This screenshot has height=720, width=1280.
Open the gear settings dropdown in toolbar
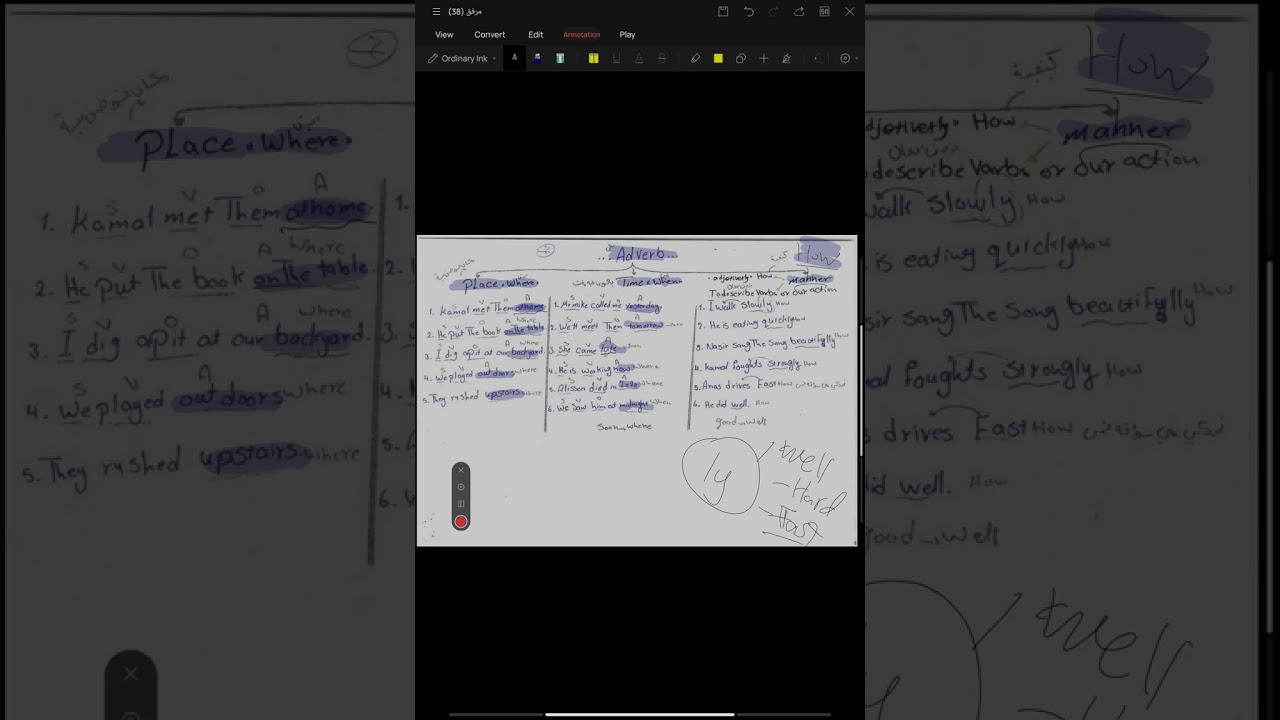[848, 58]
